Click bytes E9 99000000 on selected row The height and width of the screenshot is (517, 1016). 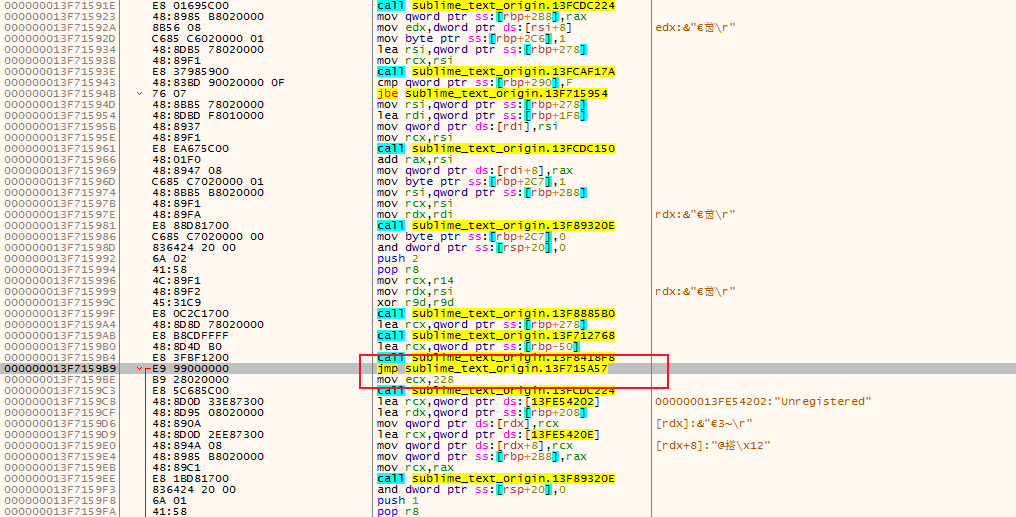(190, 369)
